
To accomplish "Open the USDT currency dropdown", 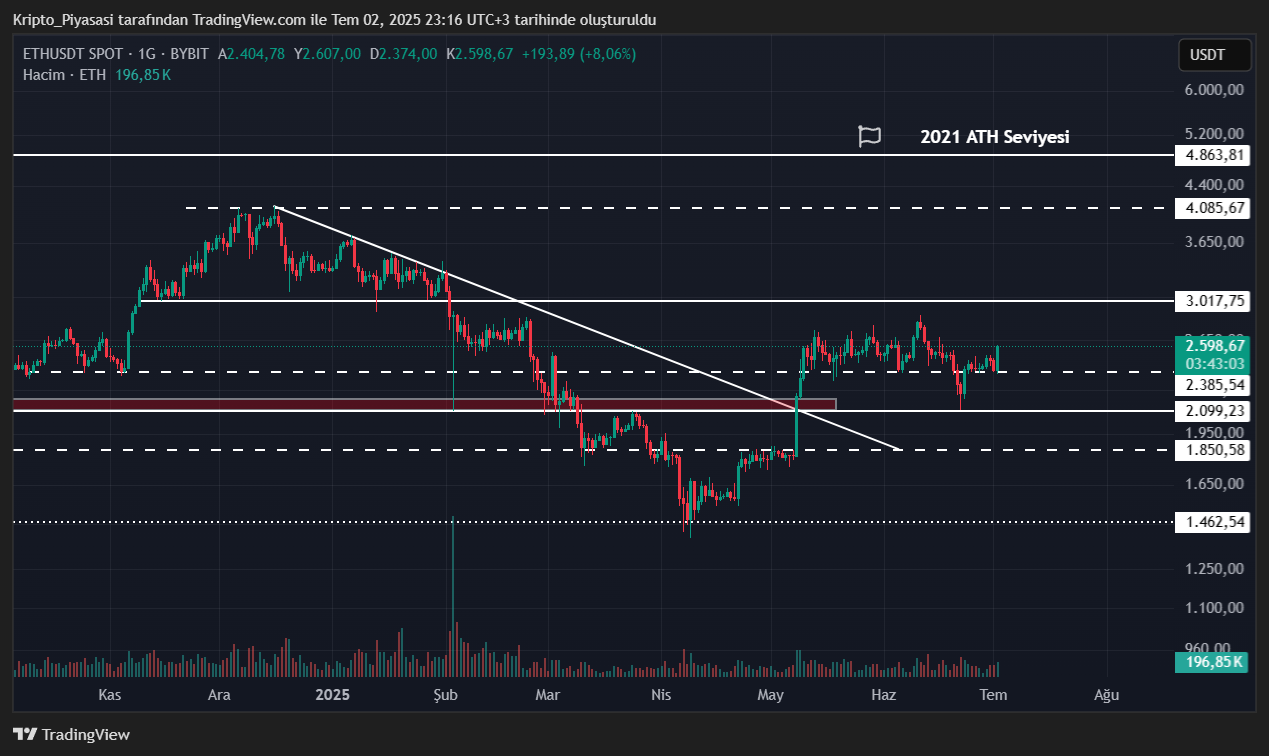I will coord(1214,55).
